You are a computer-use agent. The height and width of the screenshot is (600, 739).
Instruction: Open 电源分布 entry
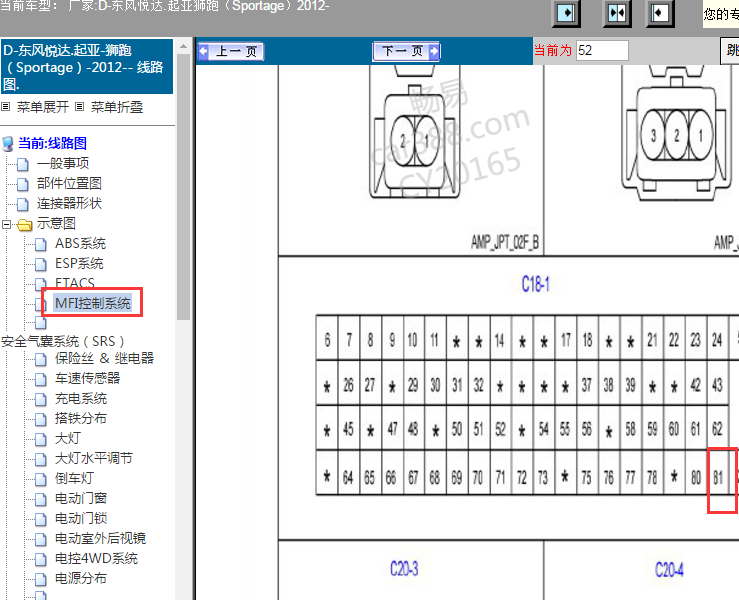click(81, 578)
